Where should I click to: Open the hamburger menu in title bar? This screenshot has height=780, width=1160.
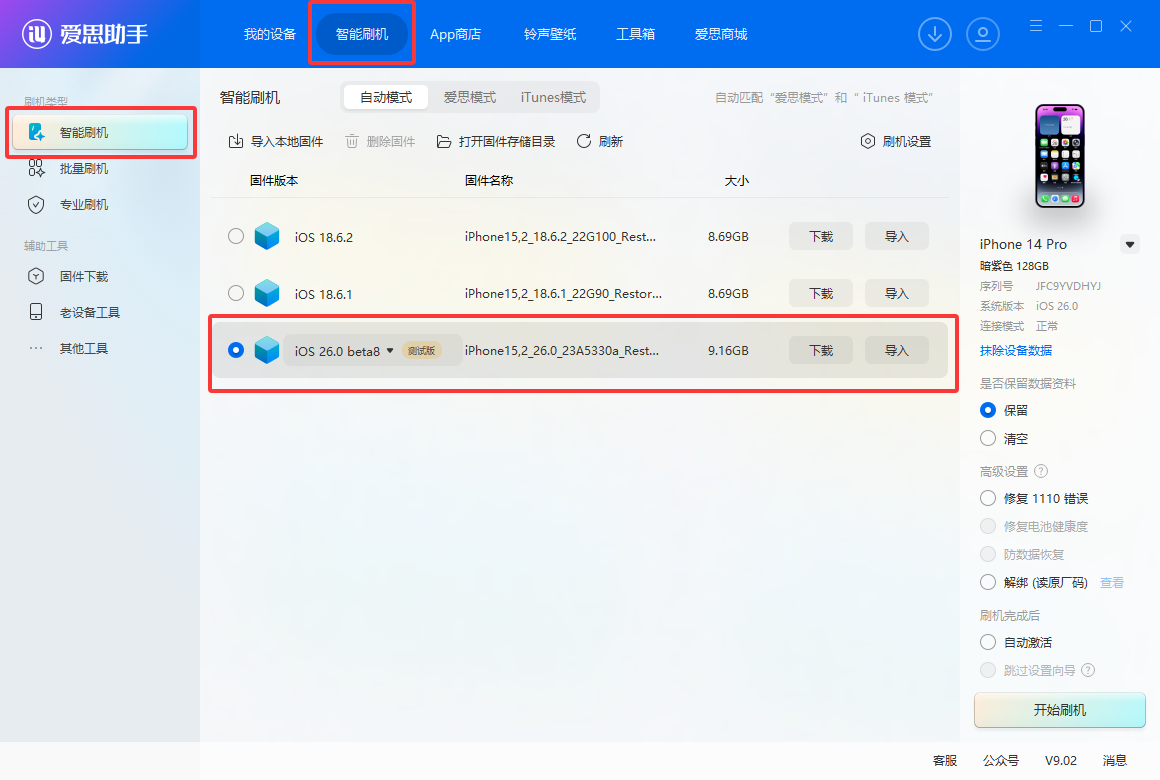tap(1035, 26)
